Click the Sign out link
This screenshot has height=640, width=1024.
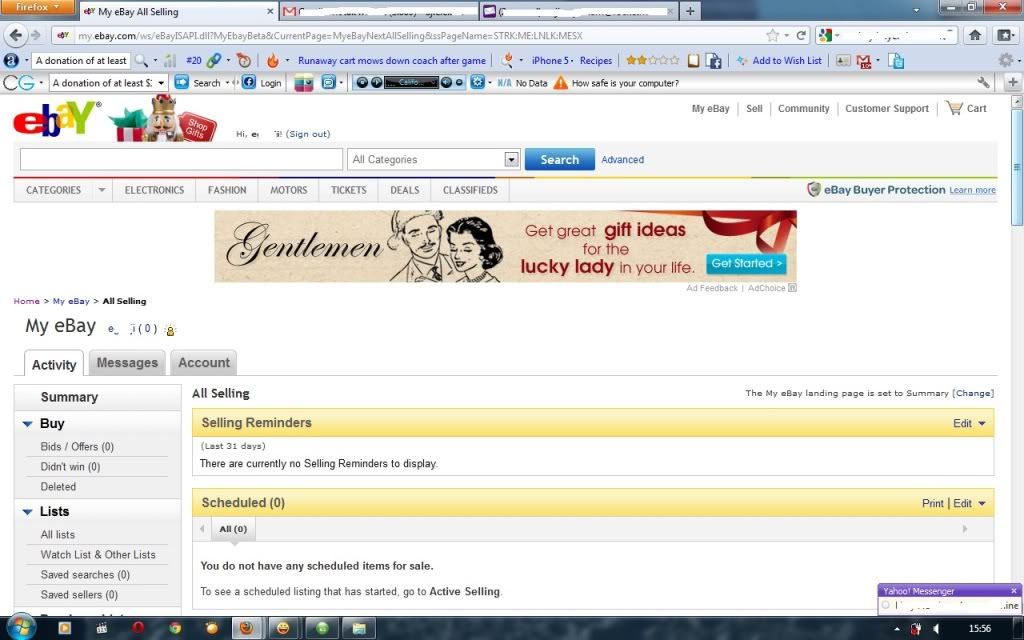coord(308,134)
